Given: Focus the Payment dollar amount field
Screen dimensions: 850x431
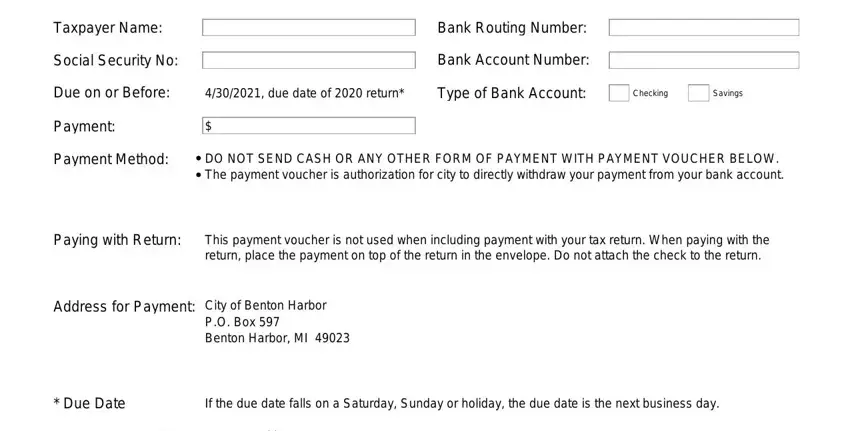Looking at the screenshot, I should click(308, 126).
